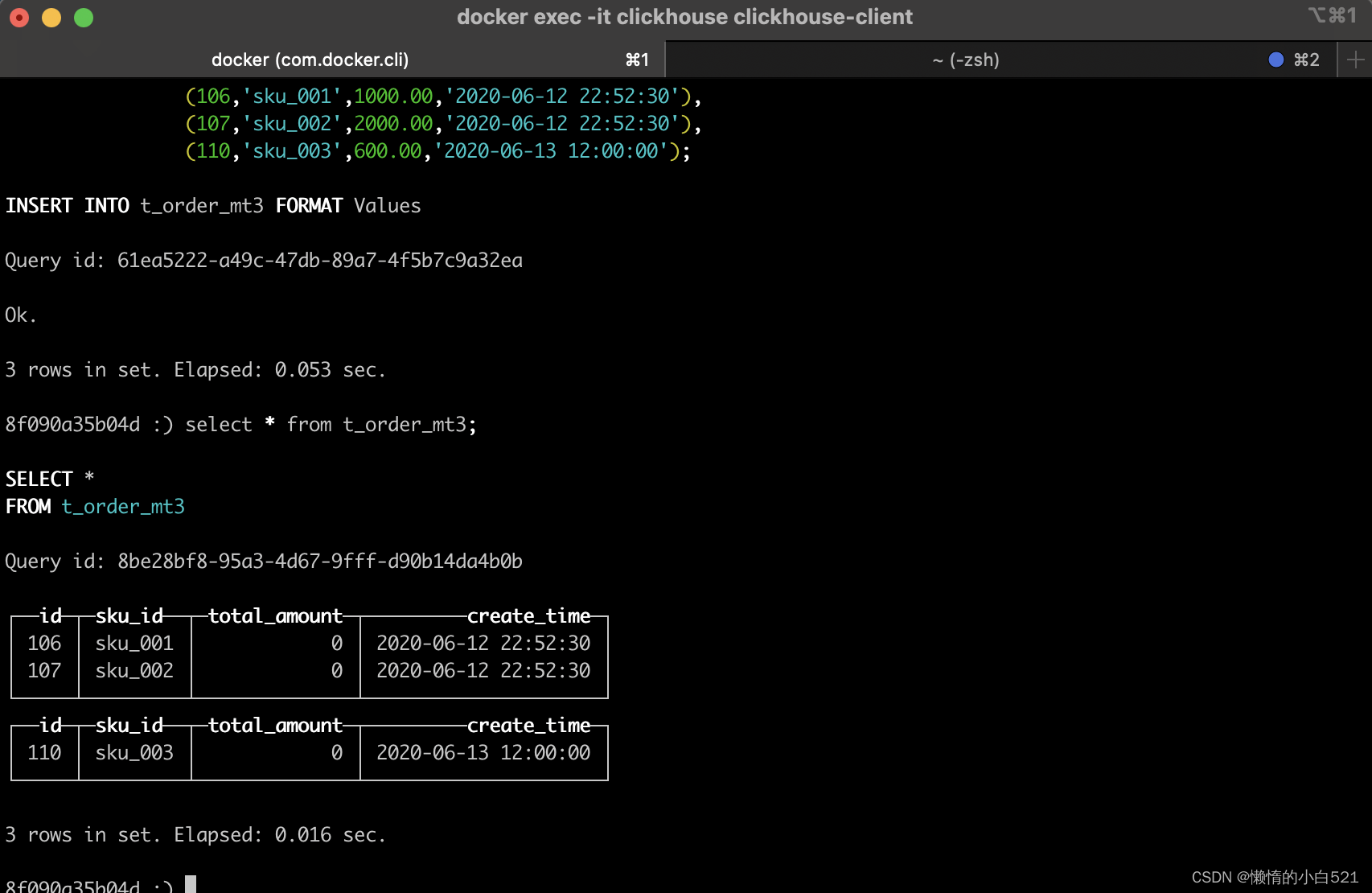Click the cursor at the last prompt line
The image size is (1372, 893).
pos(191,884)
